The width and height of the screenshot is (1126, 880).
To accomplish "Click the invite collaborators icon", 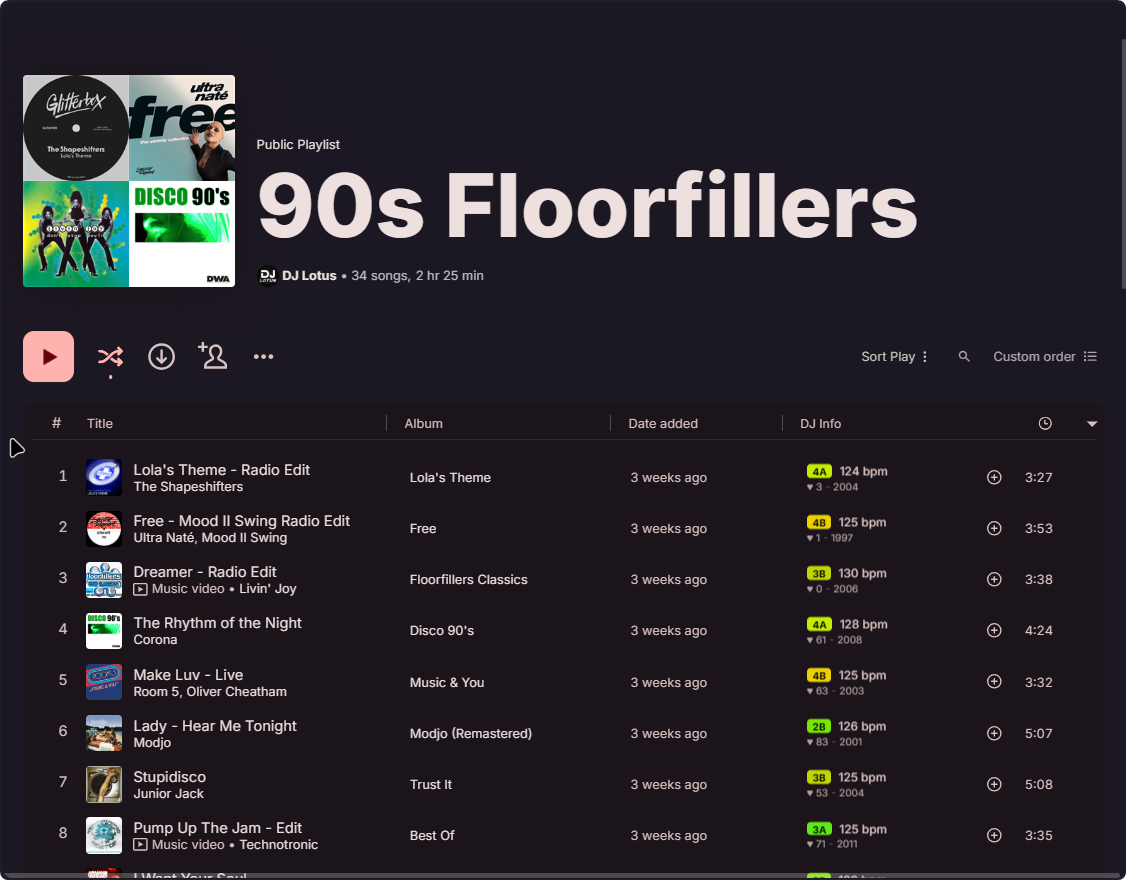I will pos(213,356).
